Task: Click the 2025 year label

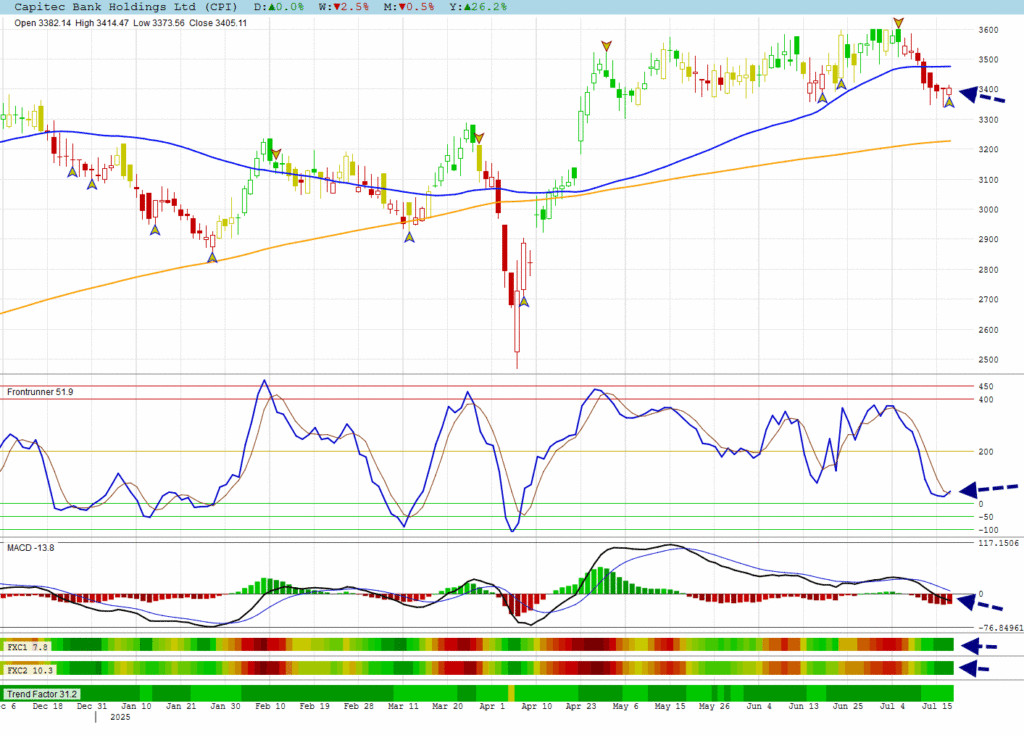Action: (x=120, y=717)
